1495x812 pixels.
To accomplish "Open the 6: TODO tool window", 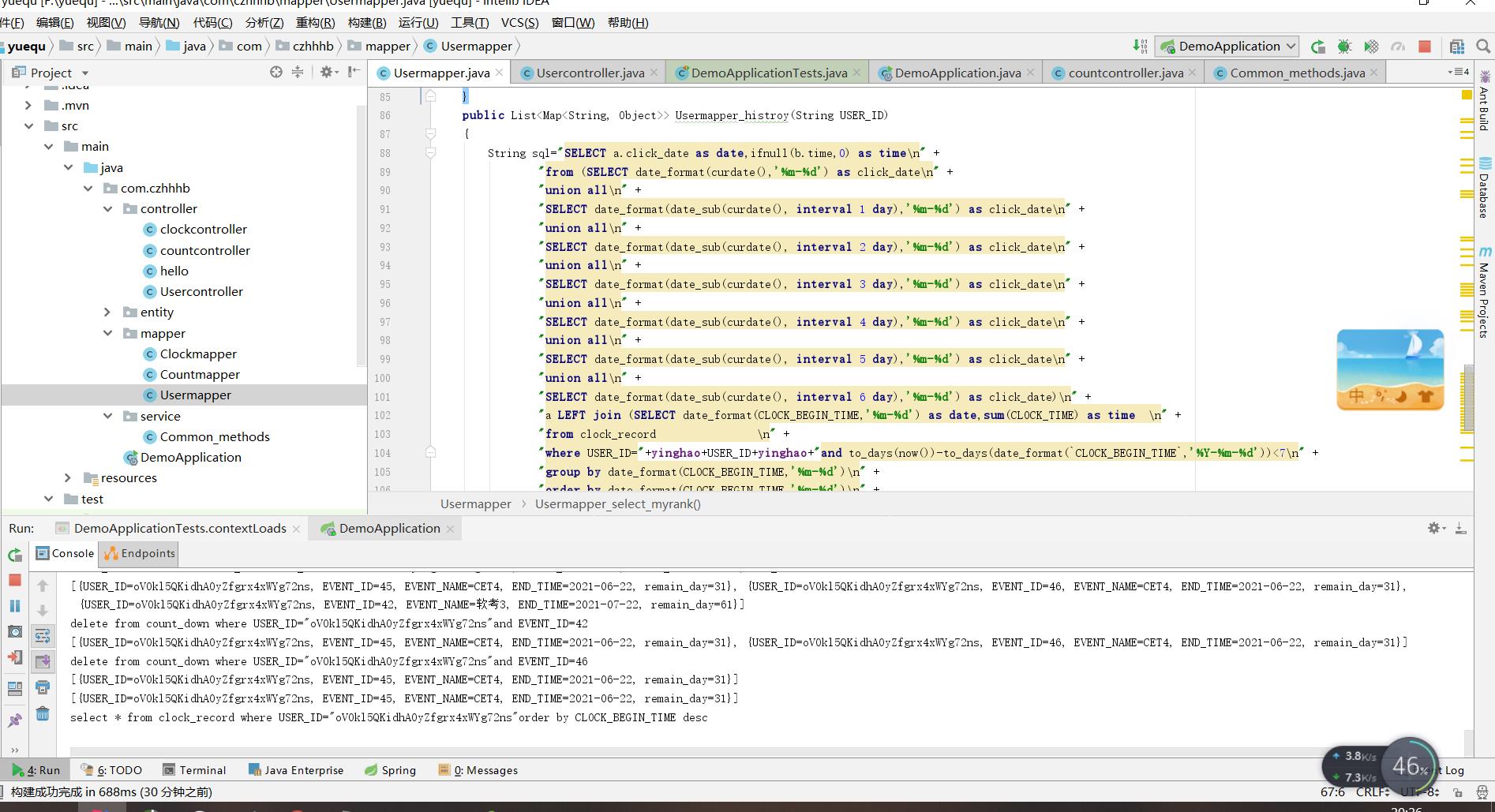I will (111, 770).
